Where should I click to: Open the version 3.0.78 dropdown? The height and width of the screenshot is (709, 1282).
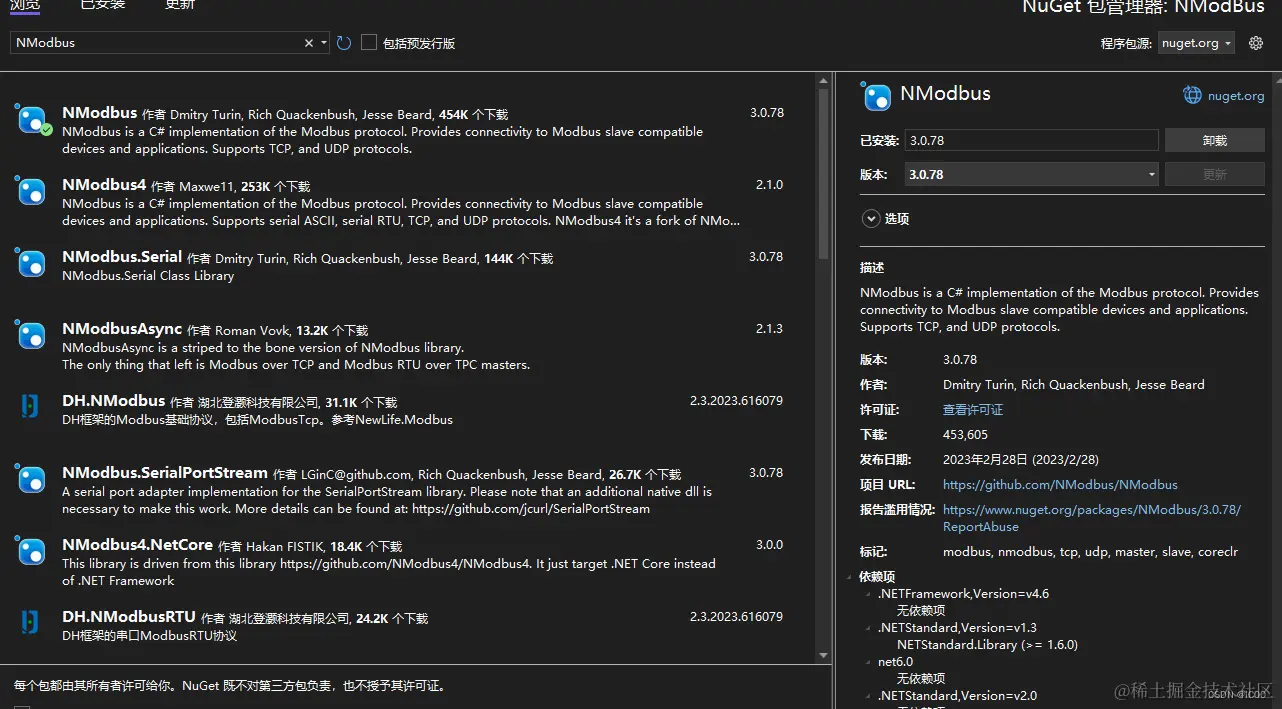point(1031,174)
